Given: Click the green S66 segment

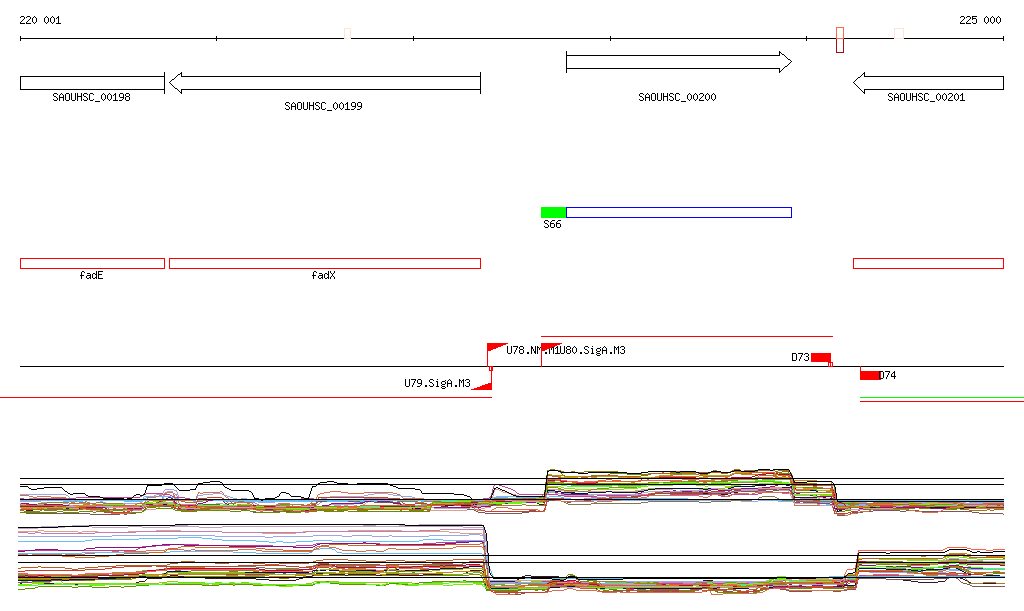Looking at the screenshot, I should coord(553,212).
